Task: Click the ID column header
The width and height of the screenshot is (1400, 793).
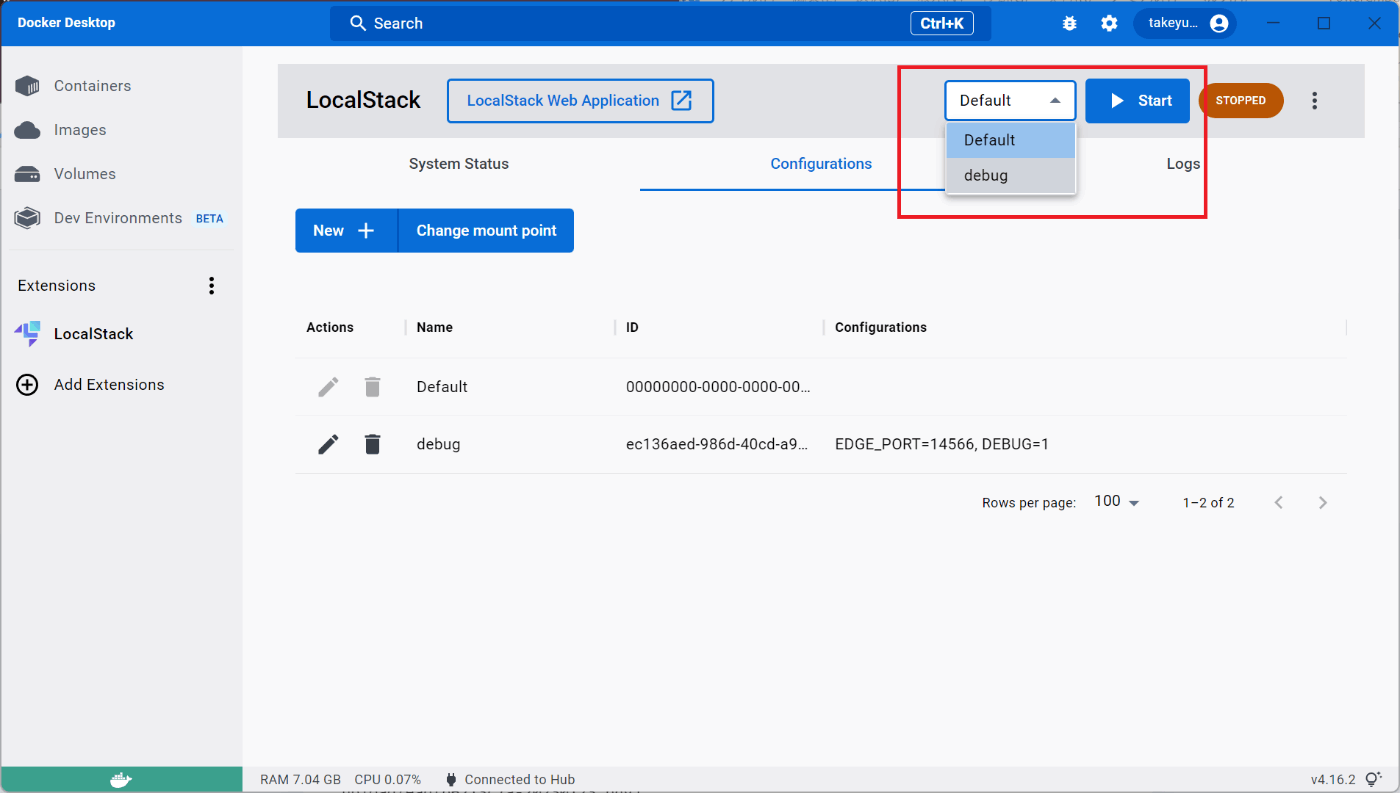Action: point(632,327)
